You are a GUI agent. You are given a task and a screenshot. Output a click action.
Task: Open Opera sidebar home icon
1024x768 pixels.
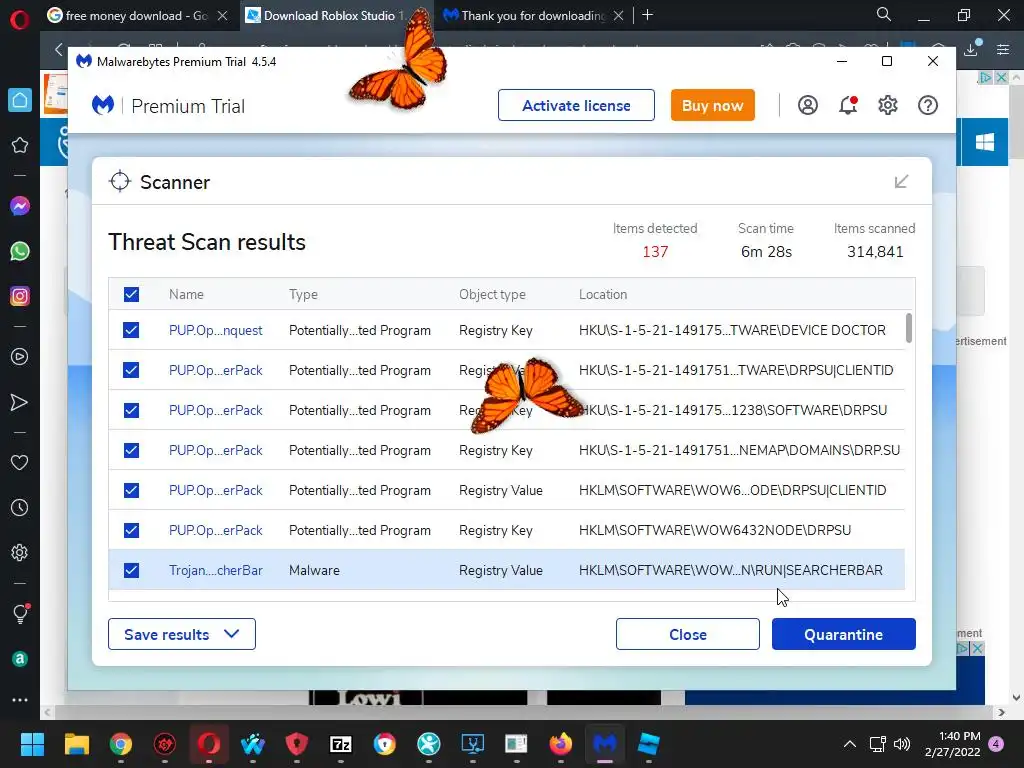(20, 100)
